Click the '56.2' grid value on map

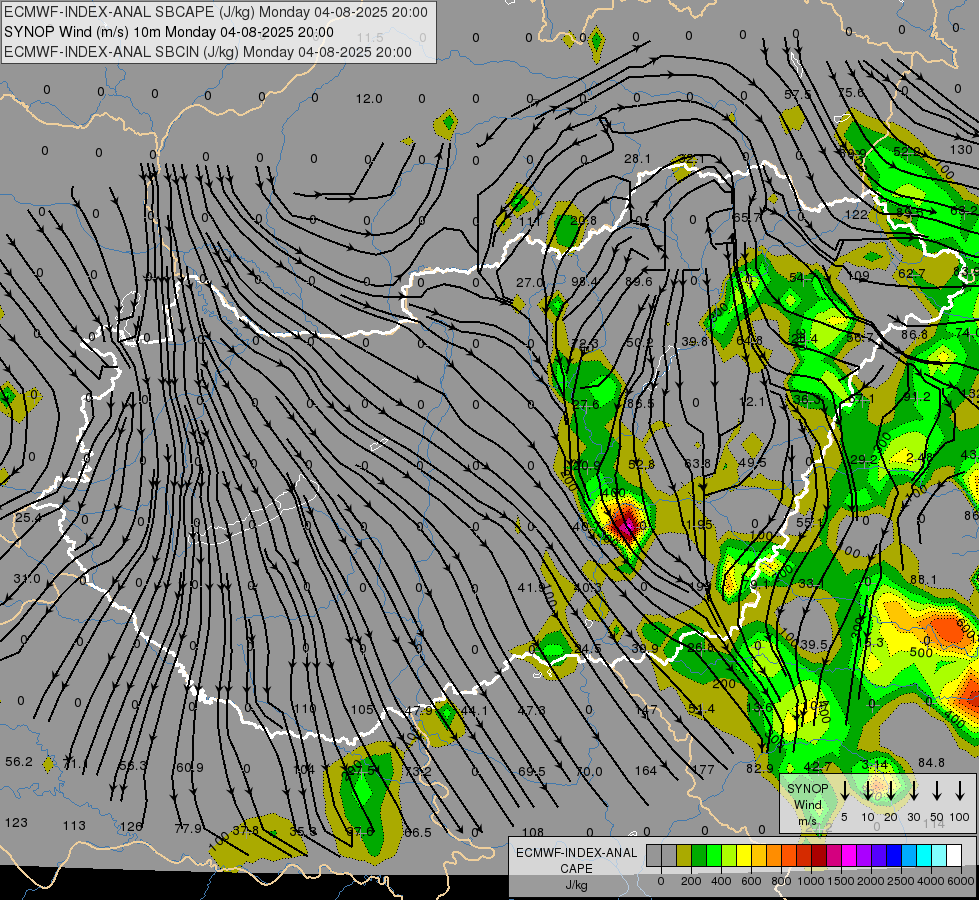(19, 762)
